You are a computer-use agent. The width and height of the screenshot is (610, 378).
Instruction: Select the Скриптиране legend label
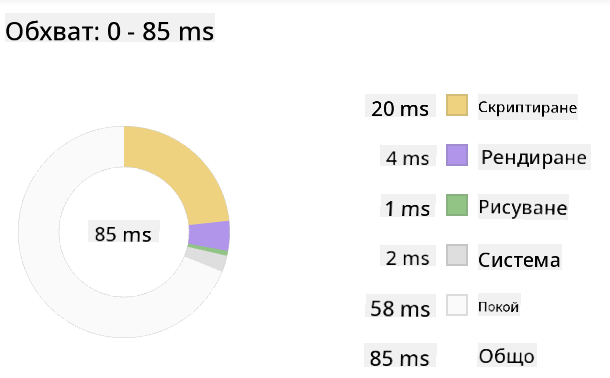point(528,107)
